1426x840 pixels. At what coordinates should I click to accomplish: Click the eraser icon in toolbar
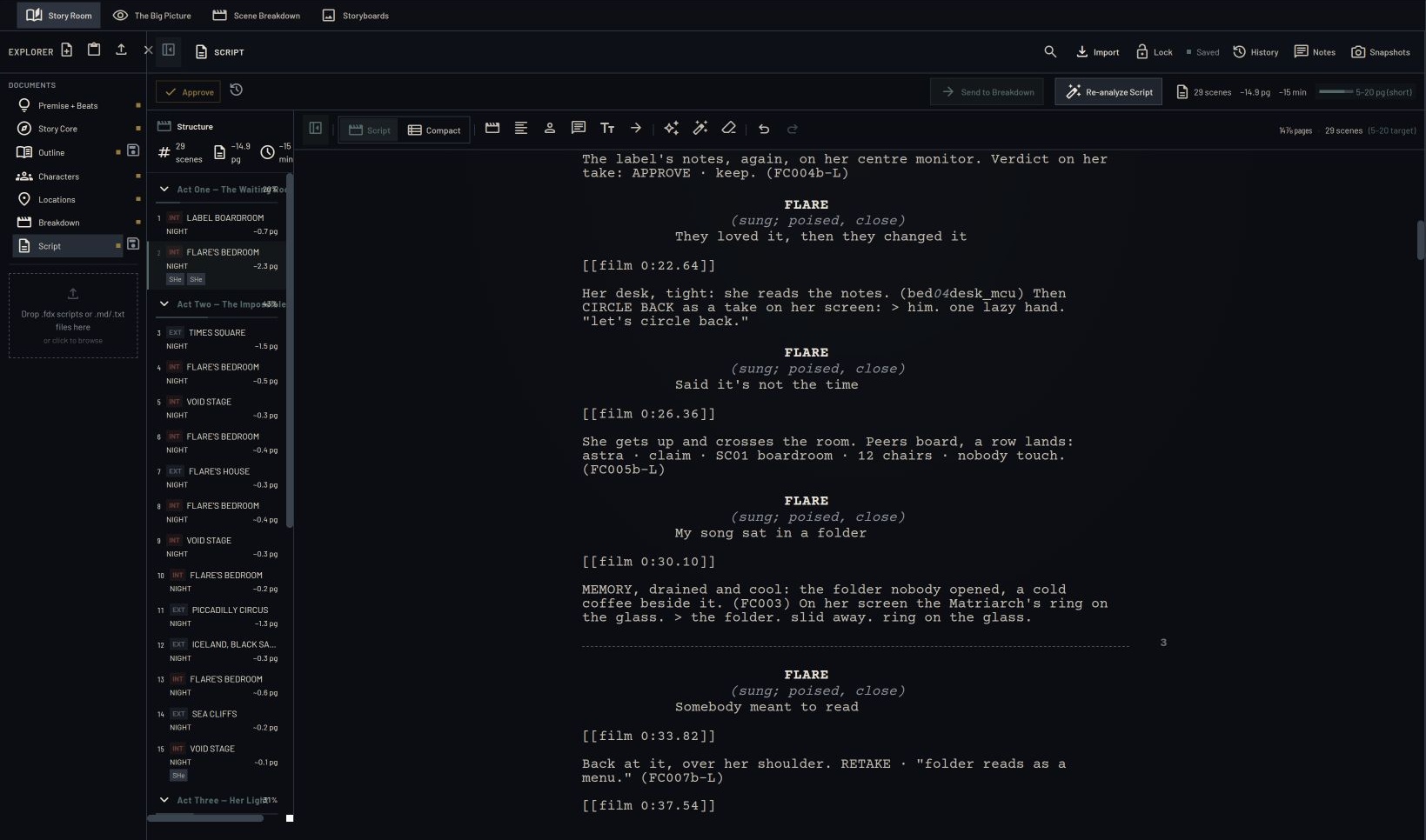728,128
